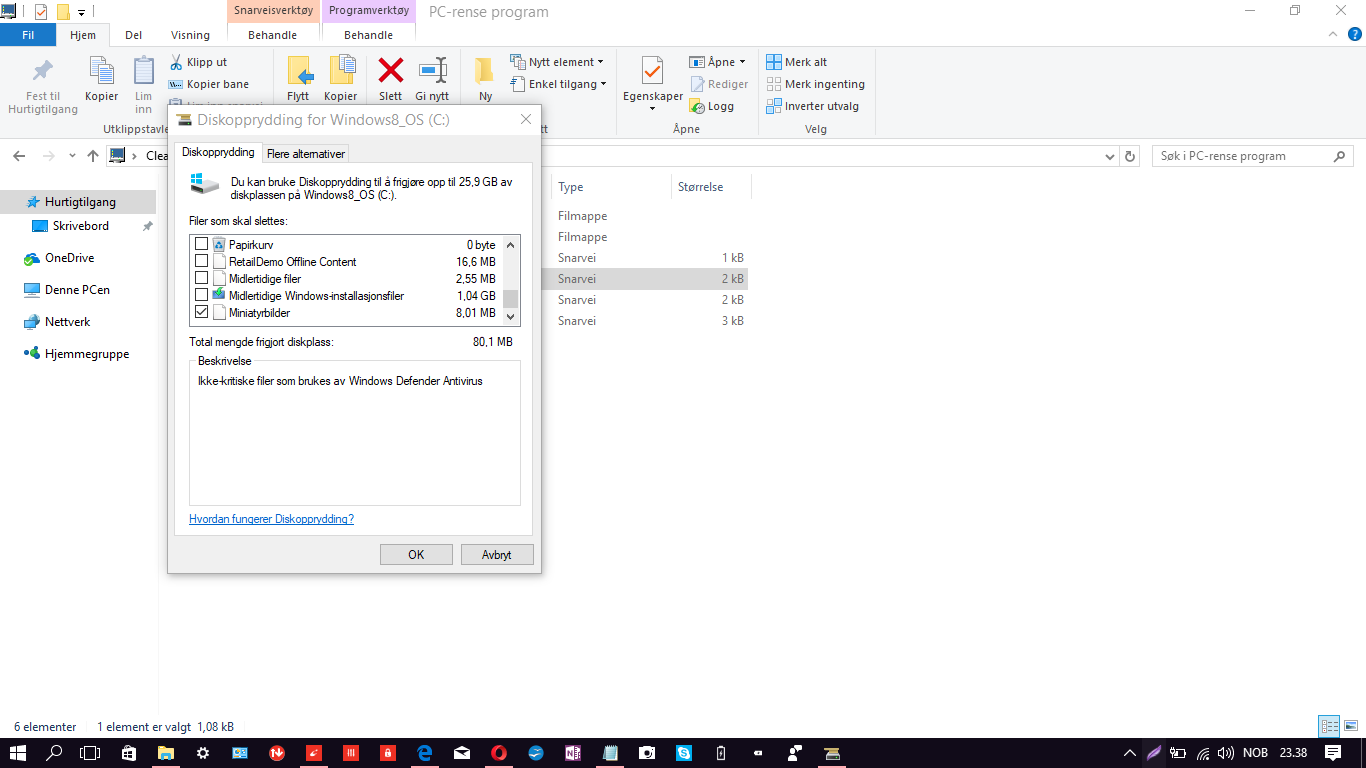Check Midlertidige Windows-installasjonsfiler checkbox

point(201,295)
